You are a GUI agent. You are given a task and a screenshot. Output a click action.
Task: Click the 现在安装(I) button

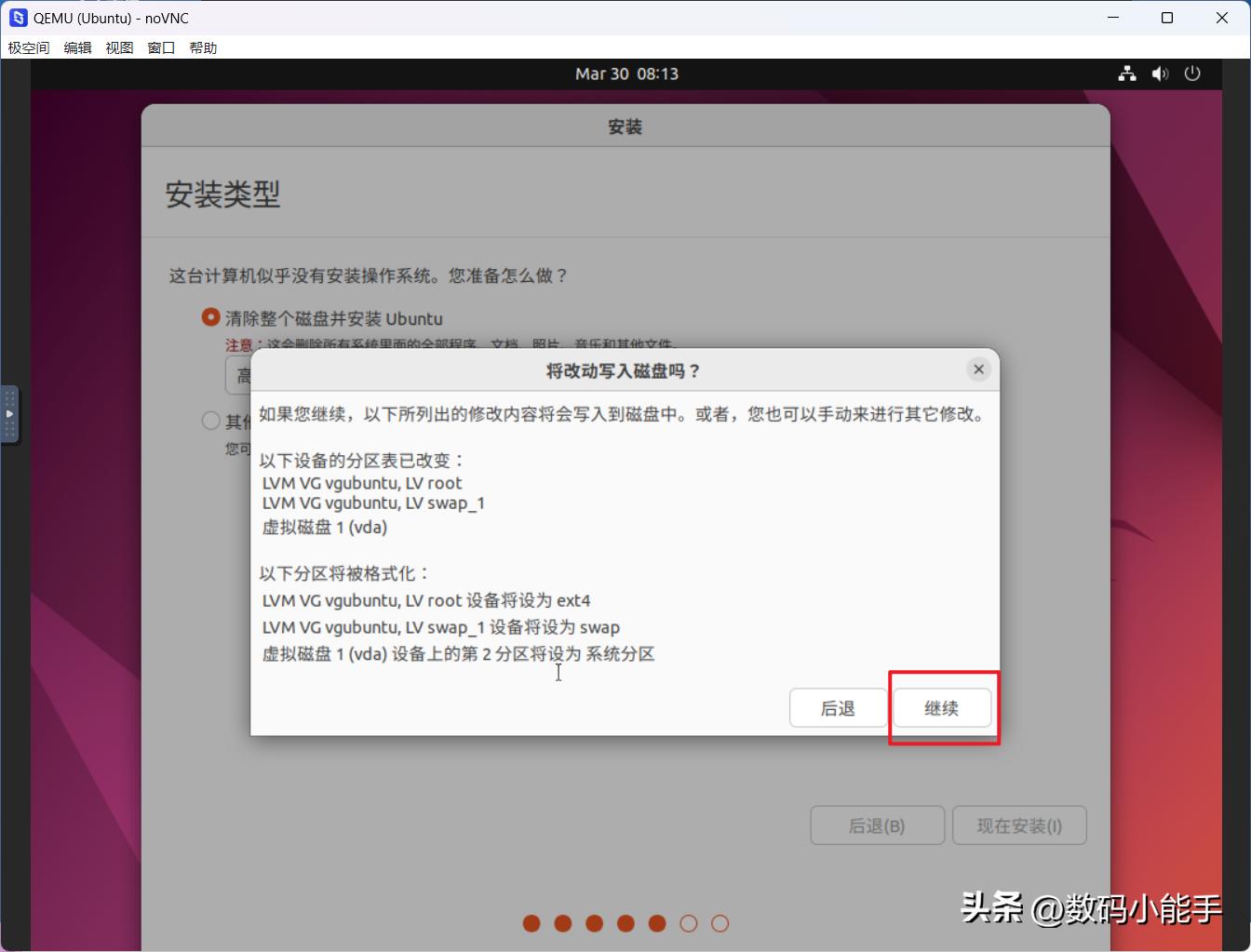[x=1019, y=825]
